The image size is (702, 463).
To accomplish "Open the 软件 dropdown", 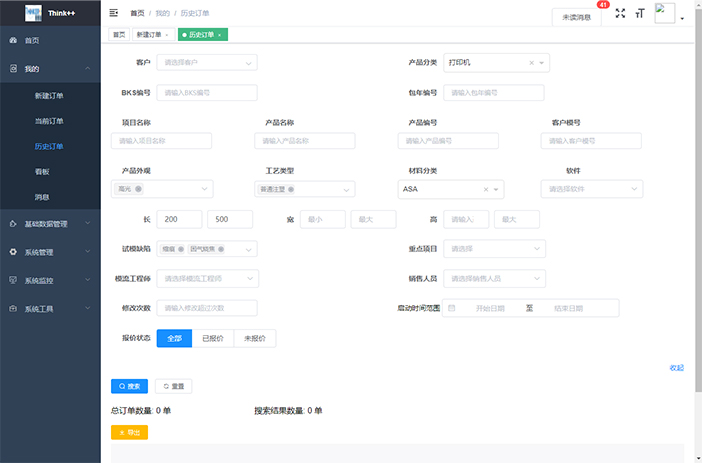I will [x=592, y=189].
